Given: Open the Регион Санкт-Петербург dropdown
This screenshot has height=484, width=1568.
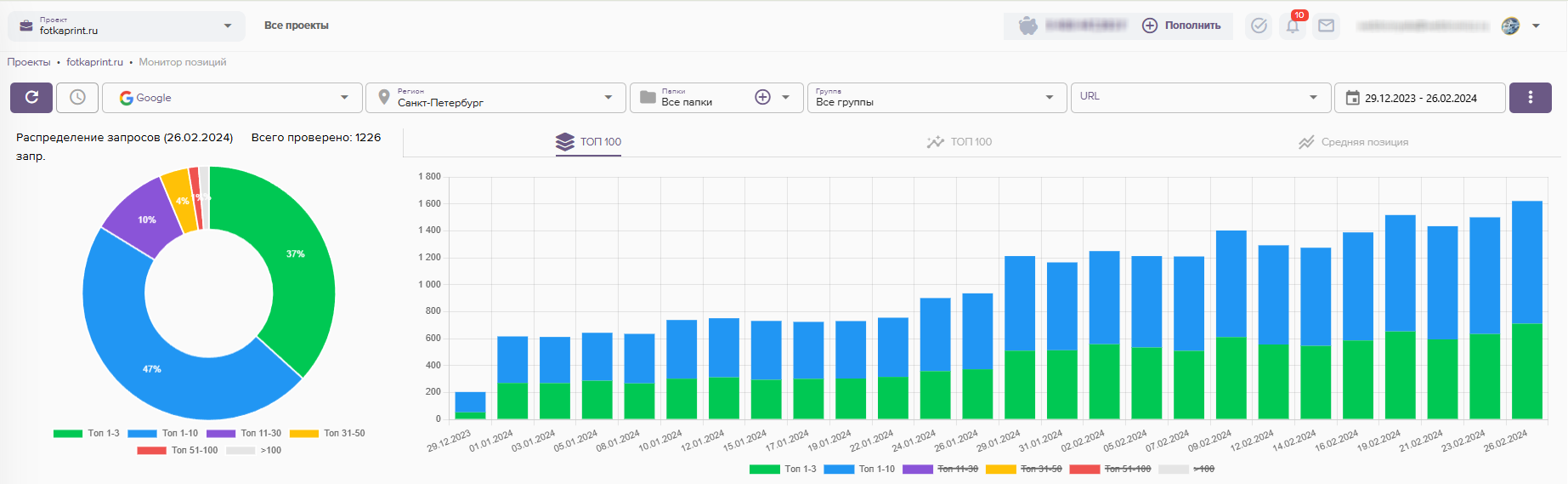Looking at the screenshot, I should click(x=496, y=98).
